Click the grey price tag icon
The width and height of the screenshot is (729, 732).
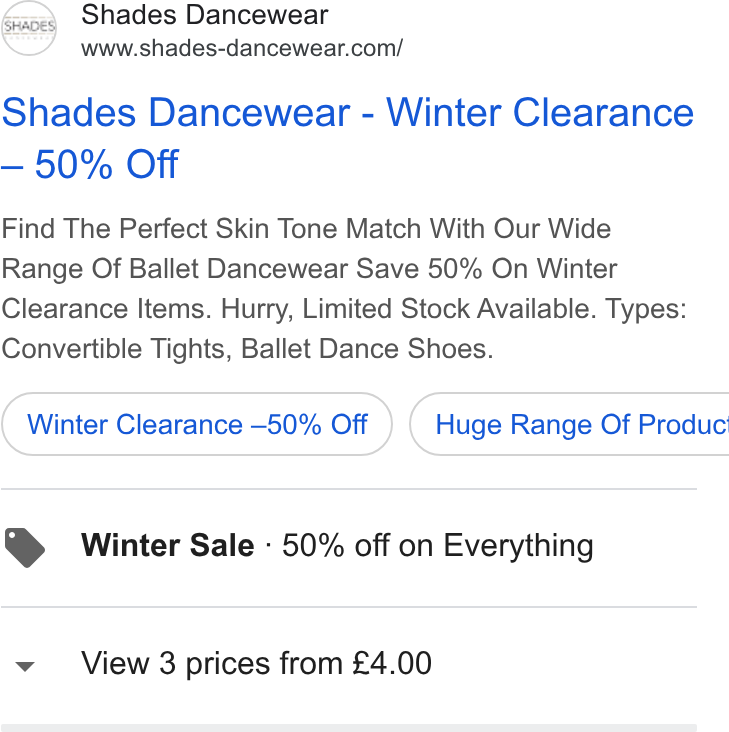pyautogui.click(x=25, y=548)
